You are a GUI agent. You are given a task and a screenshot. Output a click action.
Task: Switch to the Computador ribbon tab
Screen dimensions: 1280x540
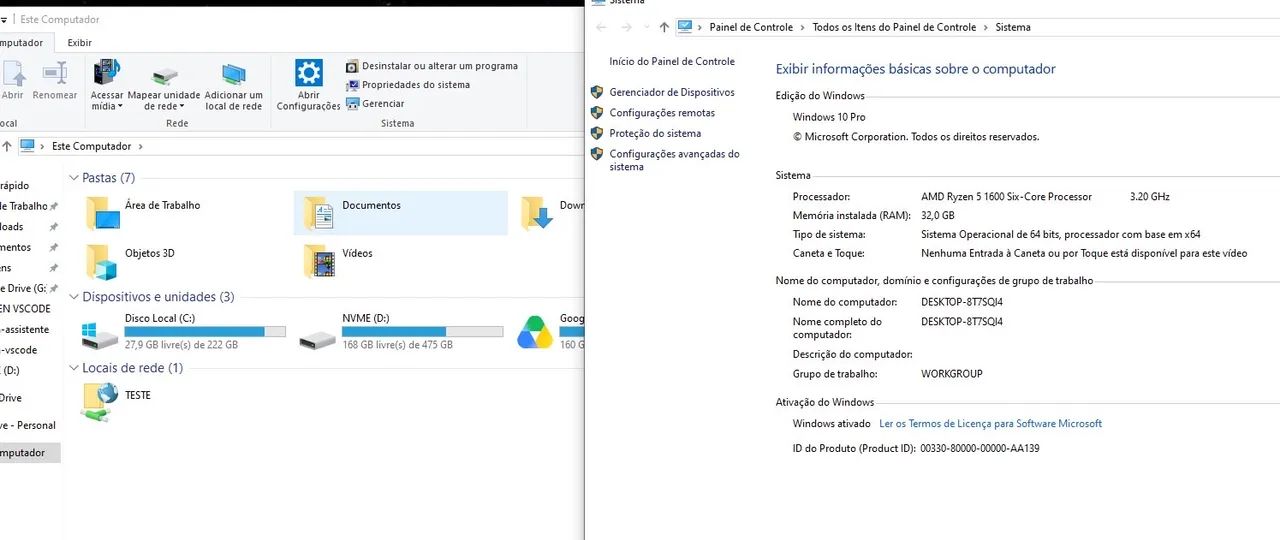(x=20, y=43)
